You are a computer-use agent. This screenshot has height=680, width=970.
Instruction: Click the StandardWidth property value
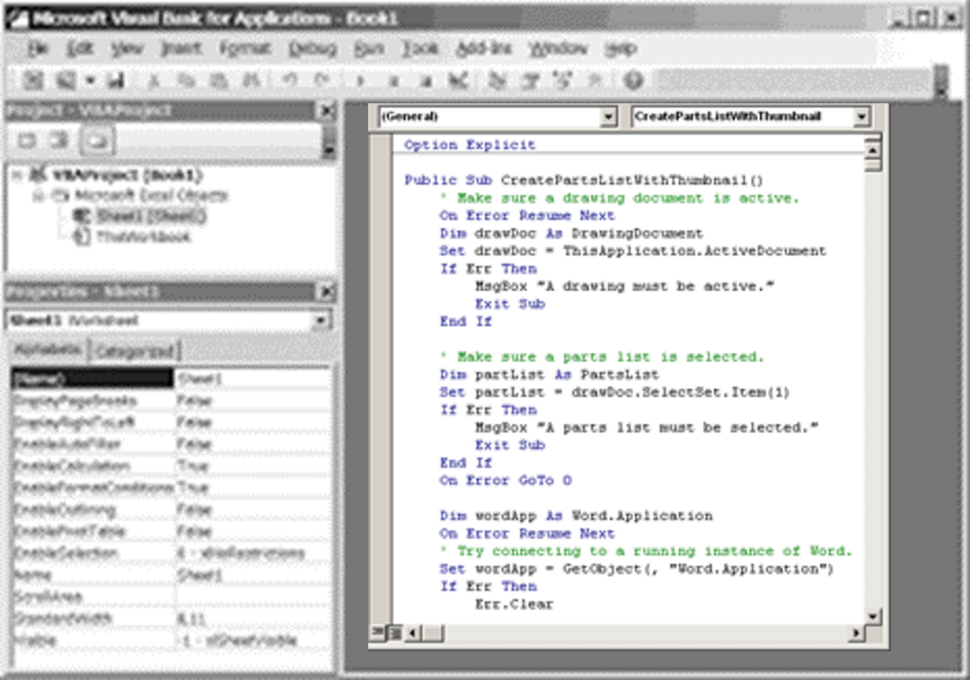(x=191, y=618)
